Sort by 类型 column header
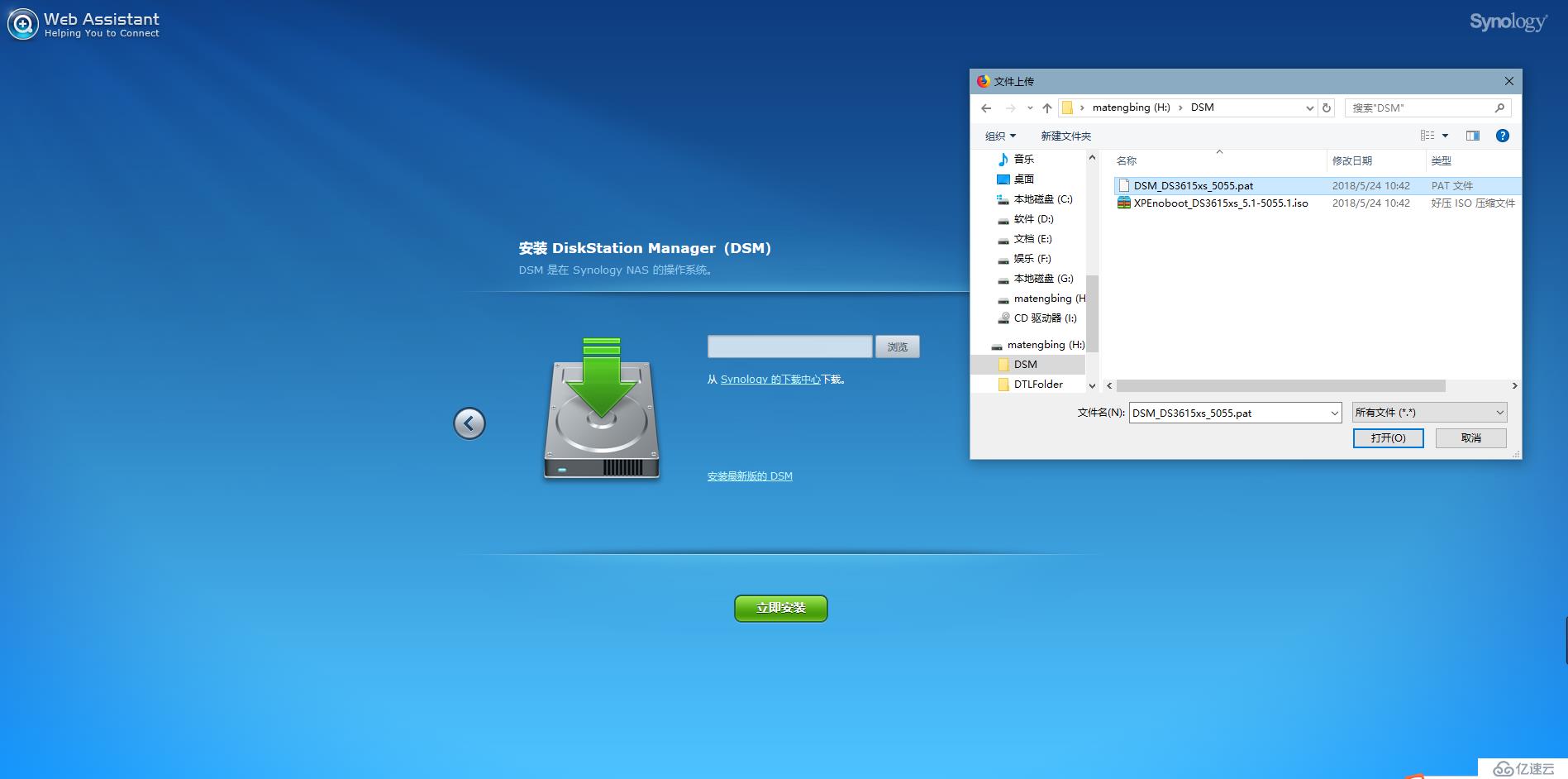 (1442, 160)
